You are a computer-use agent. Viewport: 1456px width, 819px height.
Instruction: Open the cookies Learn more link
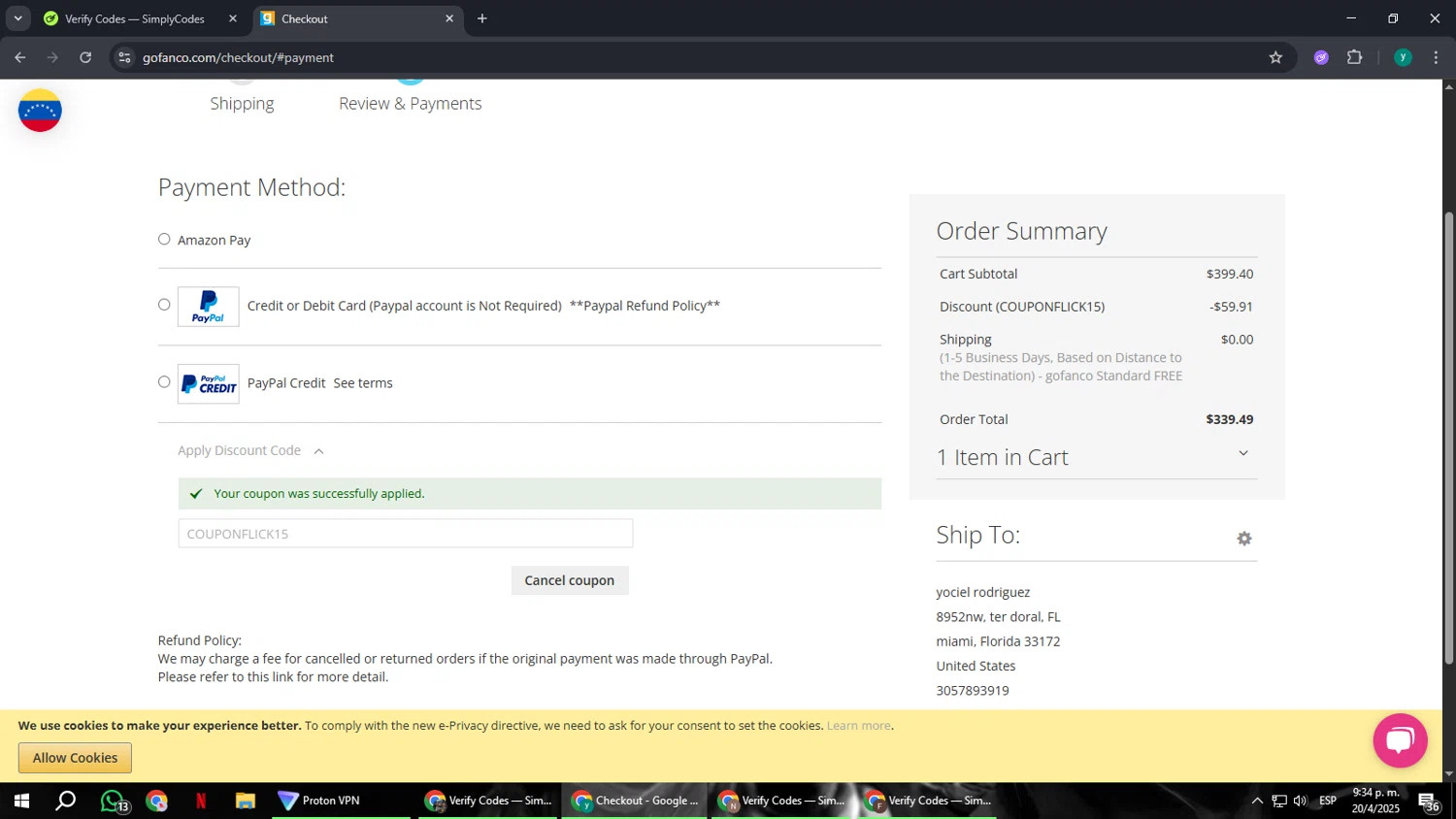pyautogui.click(x=859, y=726)
